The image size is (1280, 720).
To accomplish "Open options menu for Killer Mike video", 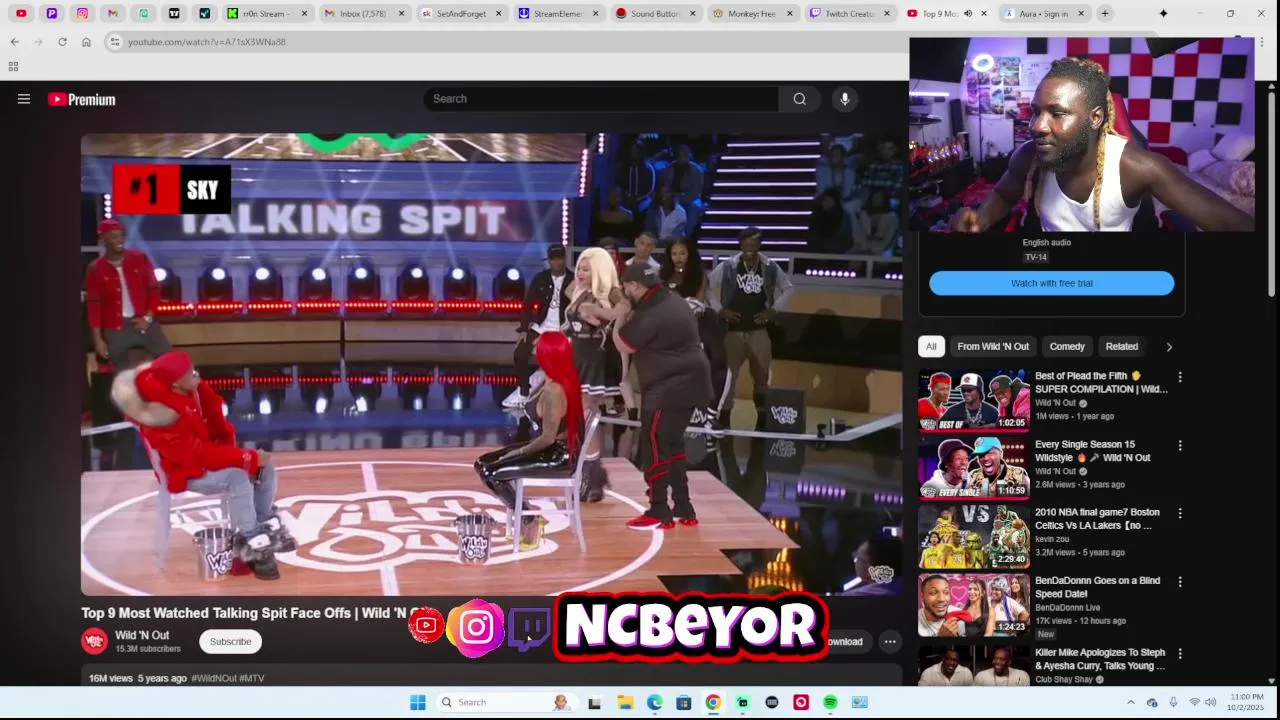I will point(1180,653).
